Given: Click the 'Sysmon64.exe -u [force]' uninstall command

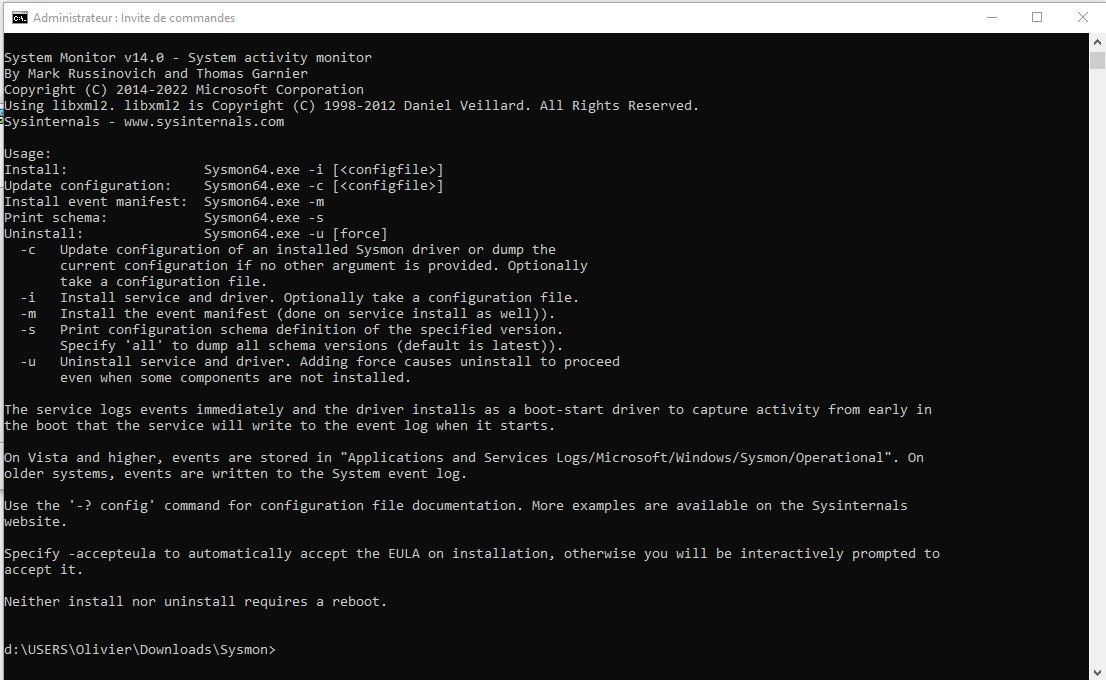Looking at the screenshot, I should [295, 234].
